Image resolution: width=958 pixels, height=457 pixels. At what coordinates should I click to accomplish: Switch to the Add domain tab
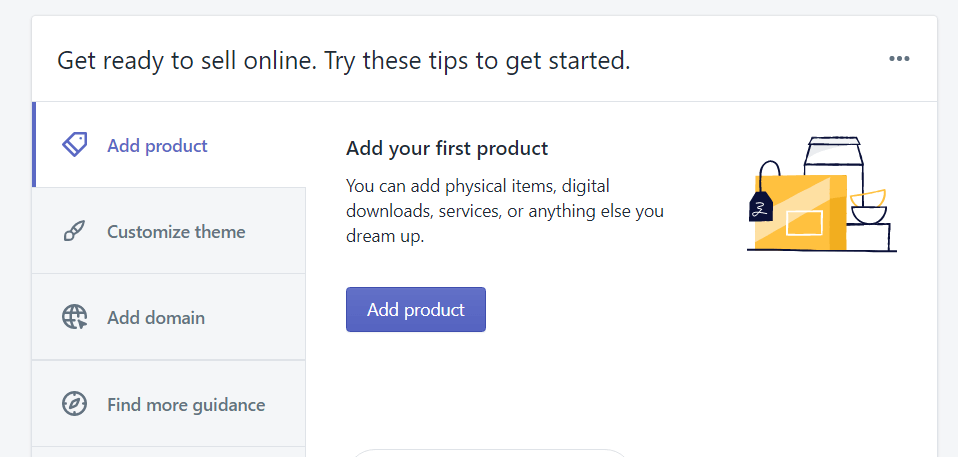169,317
